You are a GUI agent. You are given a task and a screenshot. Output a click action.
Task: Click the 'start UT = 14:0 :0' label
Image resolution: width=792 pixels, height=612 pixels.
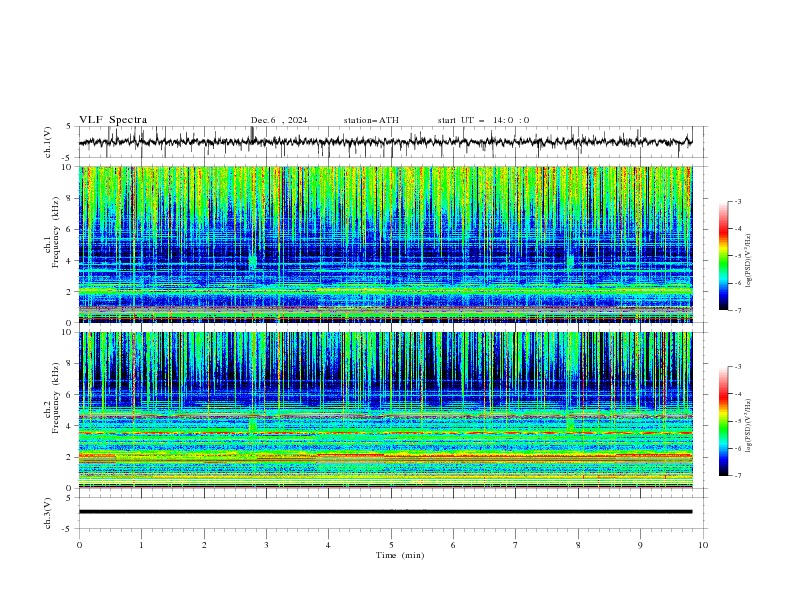tap(483, 120)
